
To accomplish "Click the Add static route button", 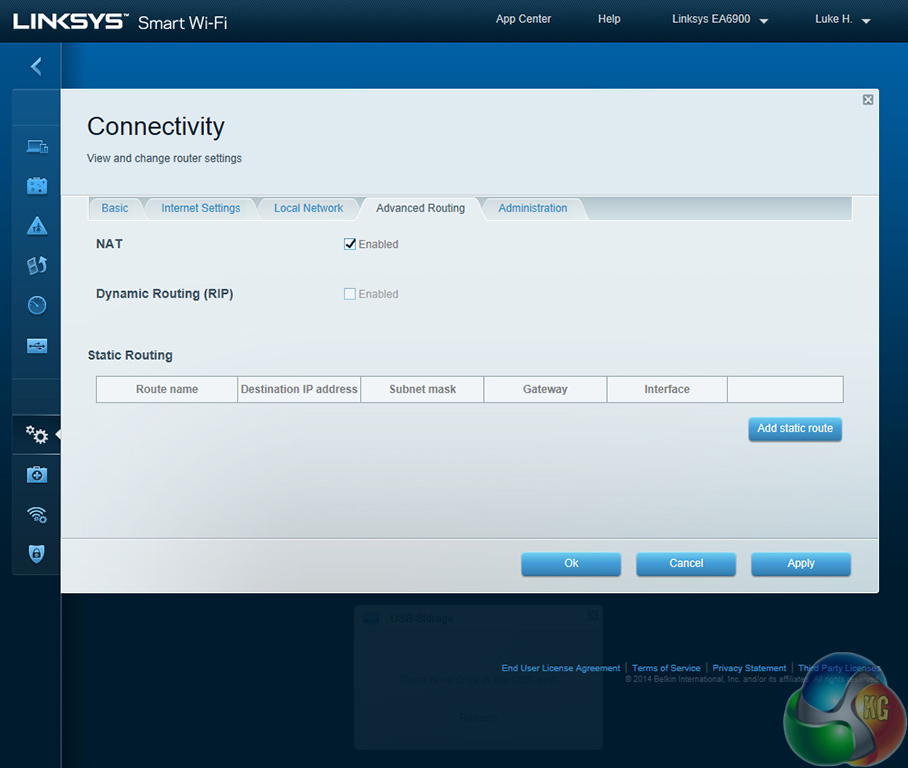I will pyautogui.click(x=795, y=428).
